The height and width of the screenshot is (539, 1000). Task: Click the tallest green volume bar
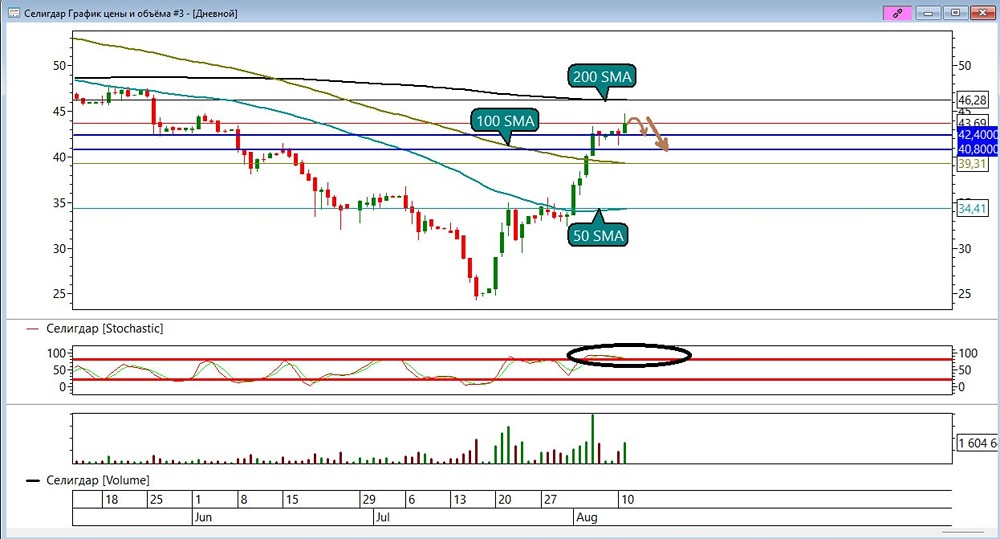coord(592,439)
